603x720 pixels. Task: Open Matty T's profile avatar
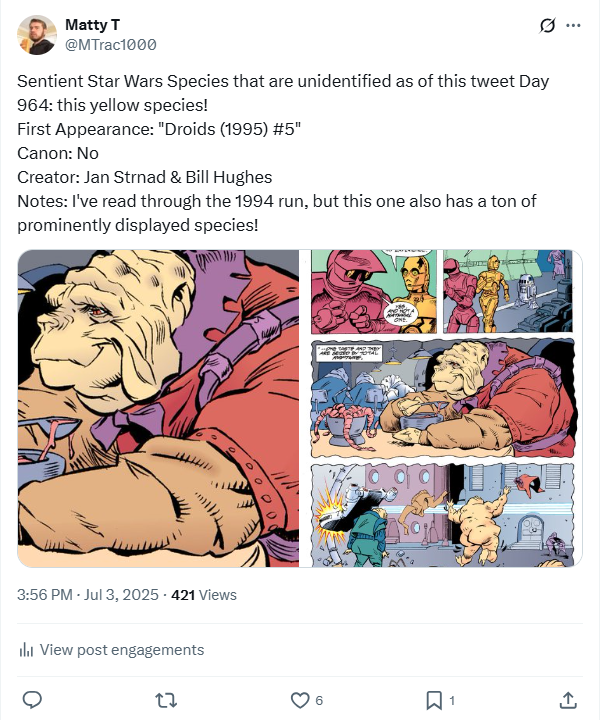[37, 35]
